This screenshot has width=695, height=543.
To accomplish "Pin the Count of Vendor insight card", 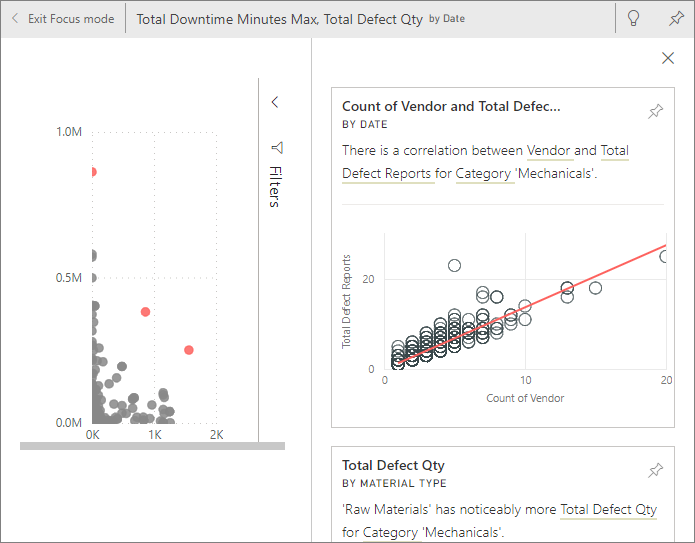I will [x=655, y=111].
